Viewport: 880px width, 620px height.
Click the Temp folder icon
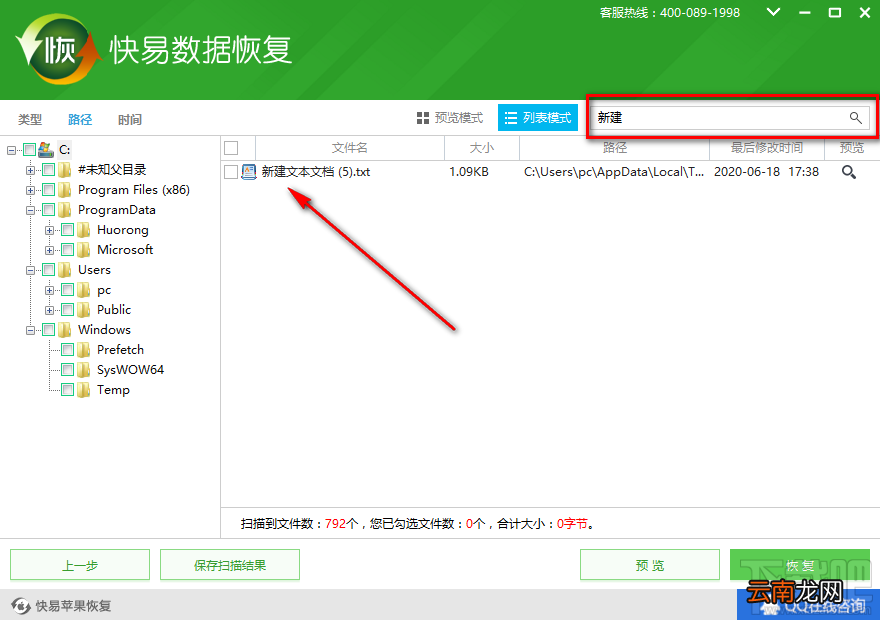coord(84,390)
